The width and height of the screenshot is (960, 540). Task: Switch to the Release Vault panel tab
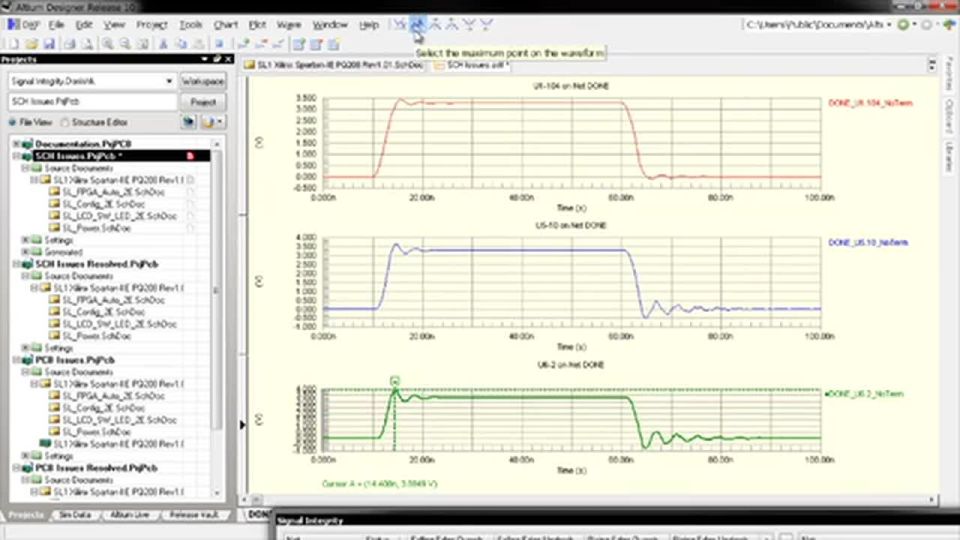pyautogui.click(x=193, y=515)
